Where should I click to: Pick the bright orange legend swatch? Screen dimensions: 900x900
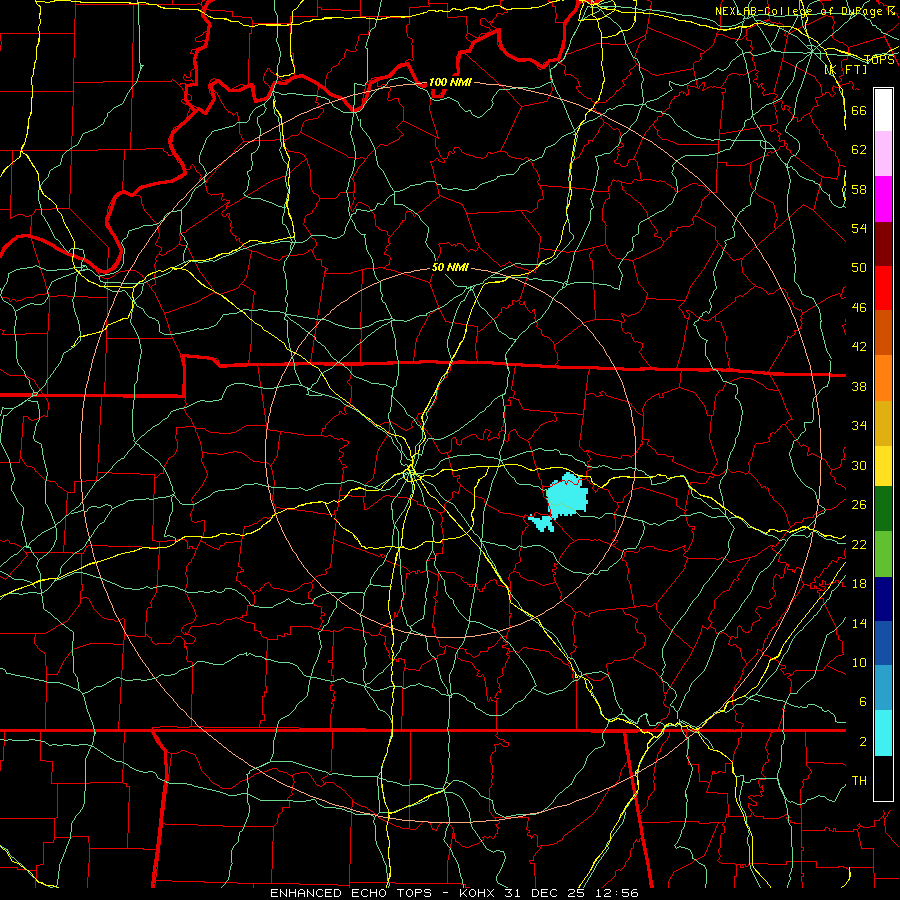tap(883, 378)
